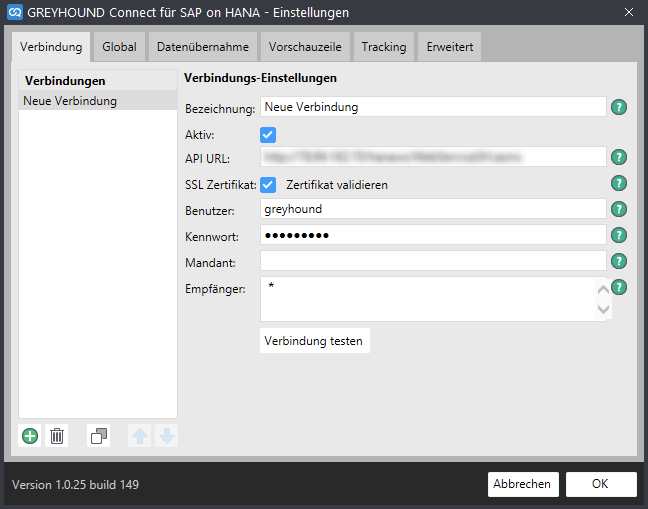Select Neue Verbindung in connections list
This screenshot has width=648, height=509.
tap(98, 101)
